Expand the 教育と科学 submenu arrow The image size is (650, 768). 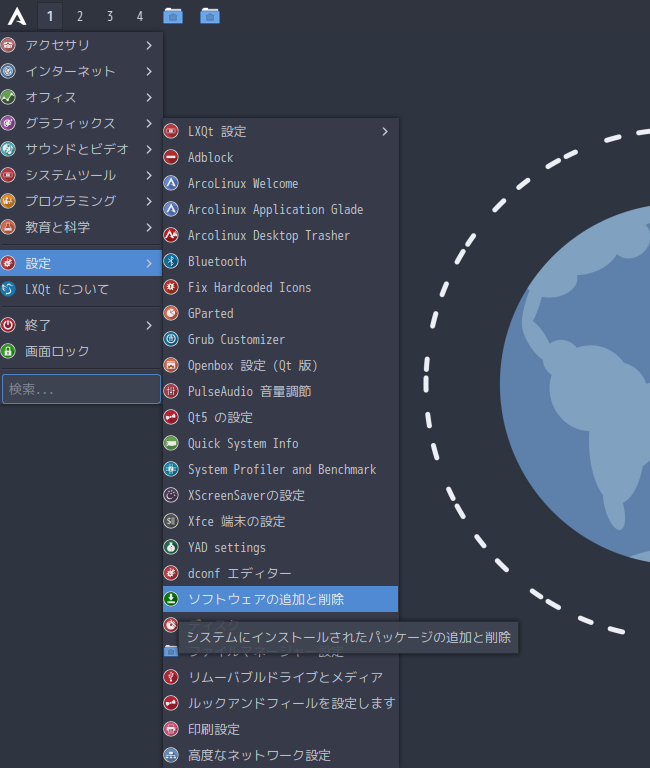(x=149, y=227)
